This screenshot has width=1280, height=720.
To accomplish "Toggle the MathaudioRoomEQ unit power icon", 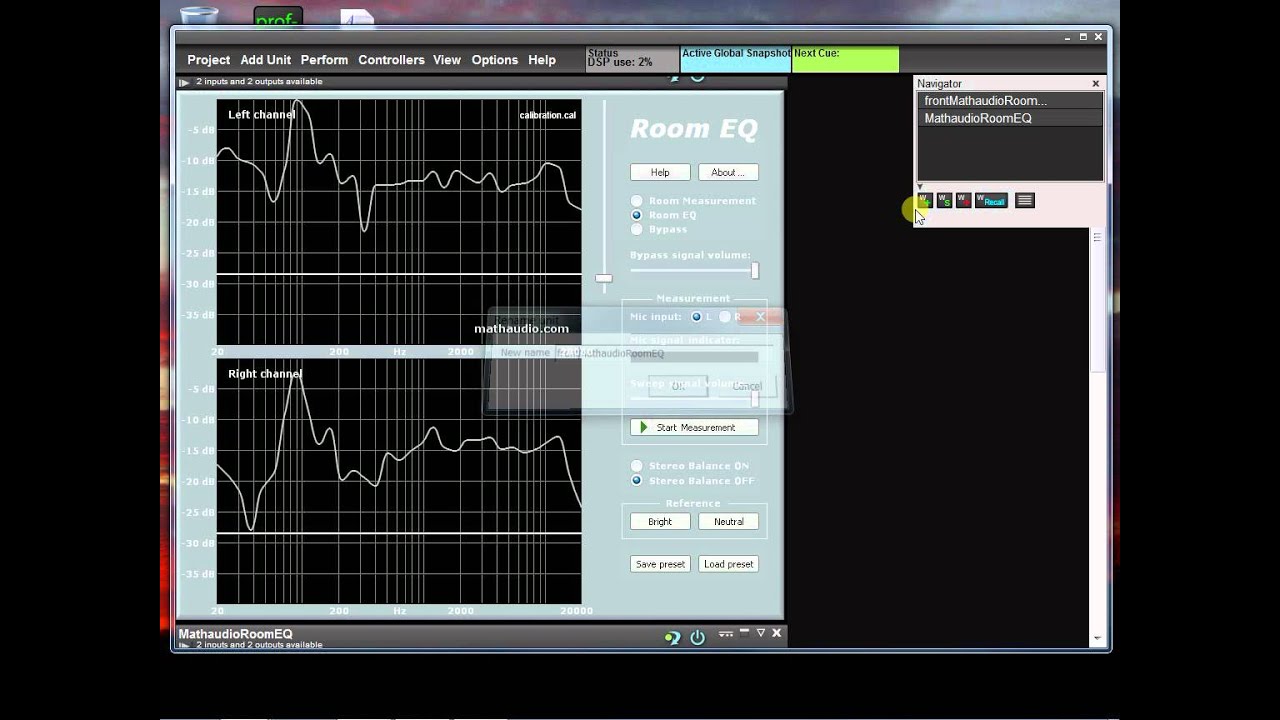I will [x=697, y=636].
